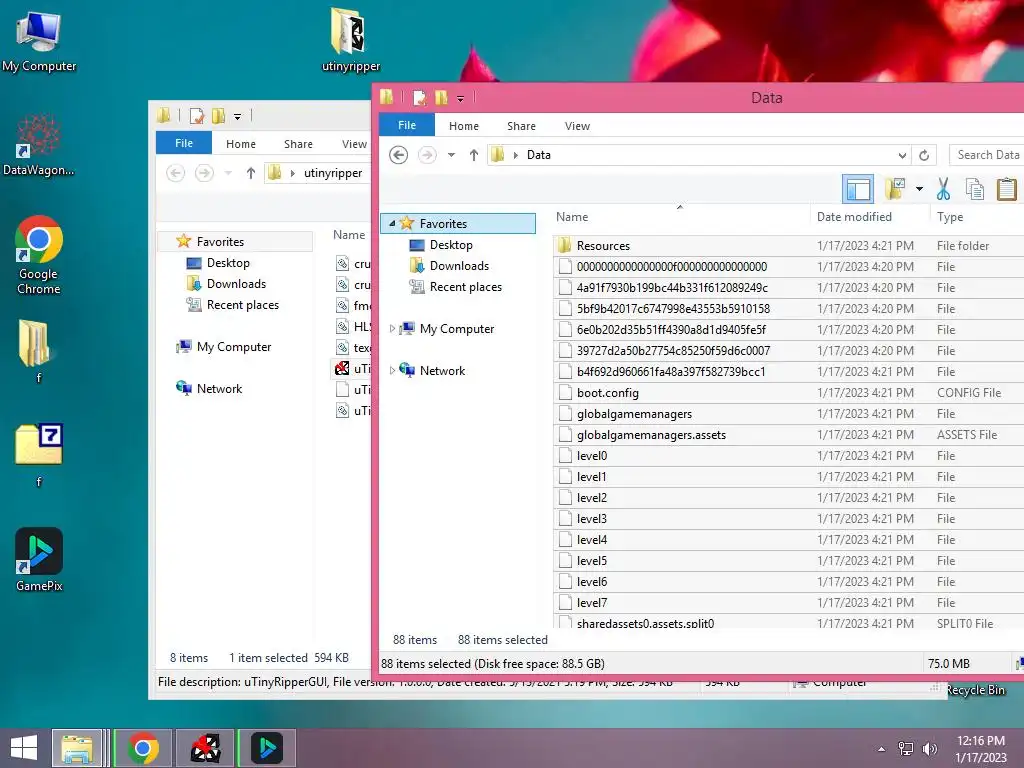Click the Paste clipboard icon in Data window

coord(1006,189)
